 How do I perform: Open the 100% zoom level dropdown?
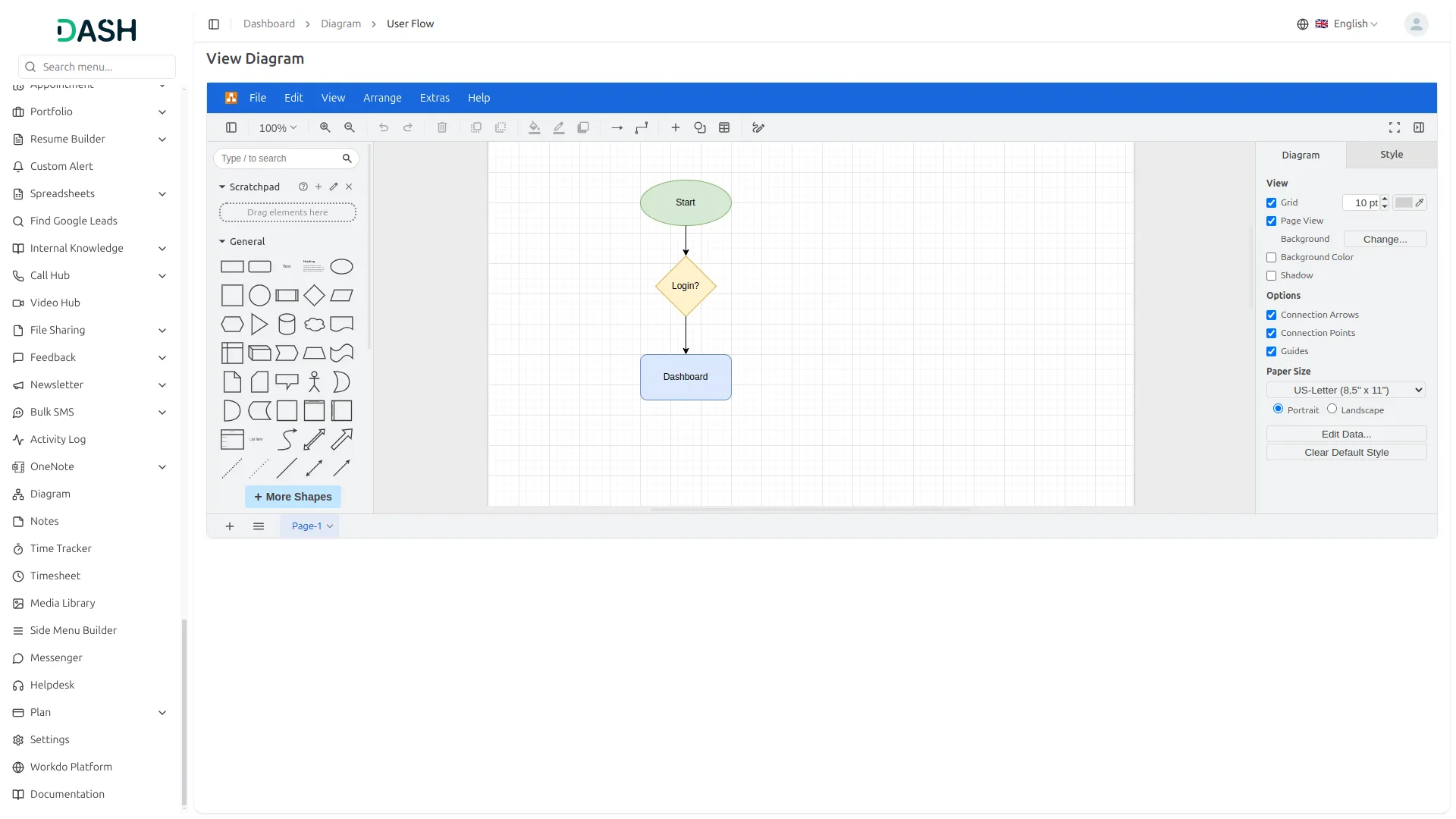[x=278, y=129]
